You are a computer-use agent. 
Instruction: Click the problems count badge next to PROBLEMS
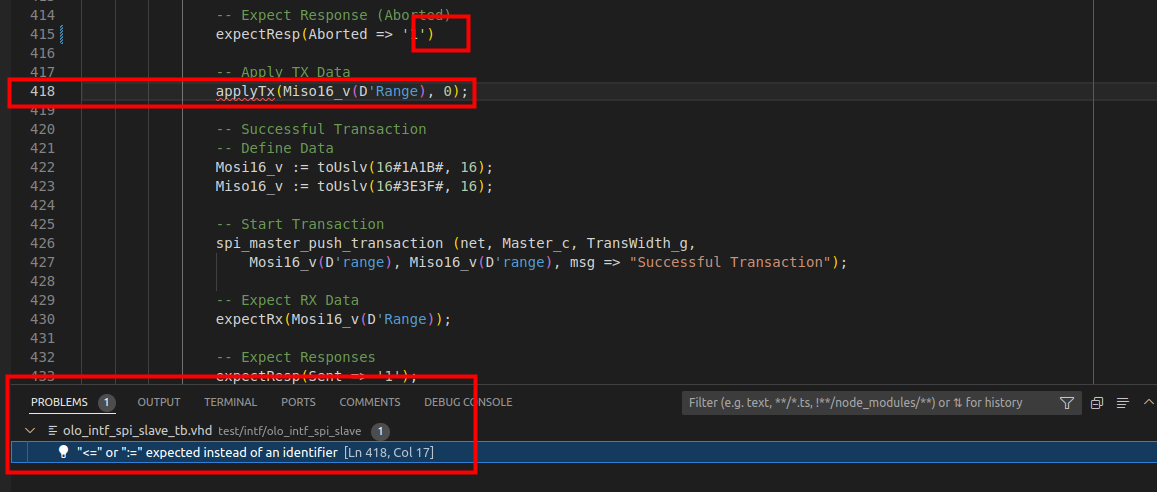click(107, 403)
